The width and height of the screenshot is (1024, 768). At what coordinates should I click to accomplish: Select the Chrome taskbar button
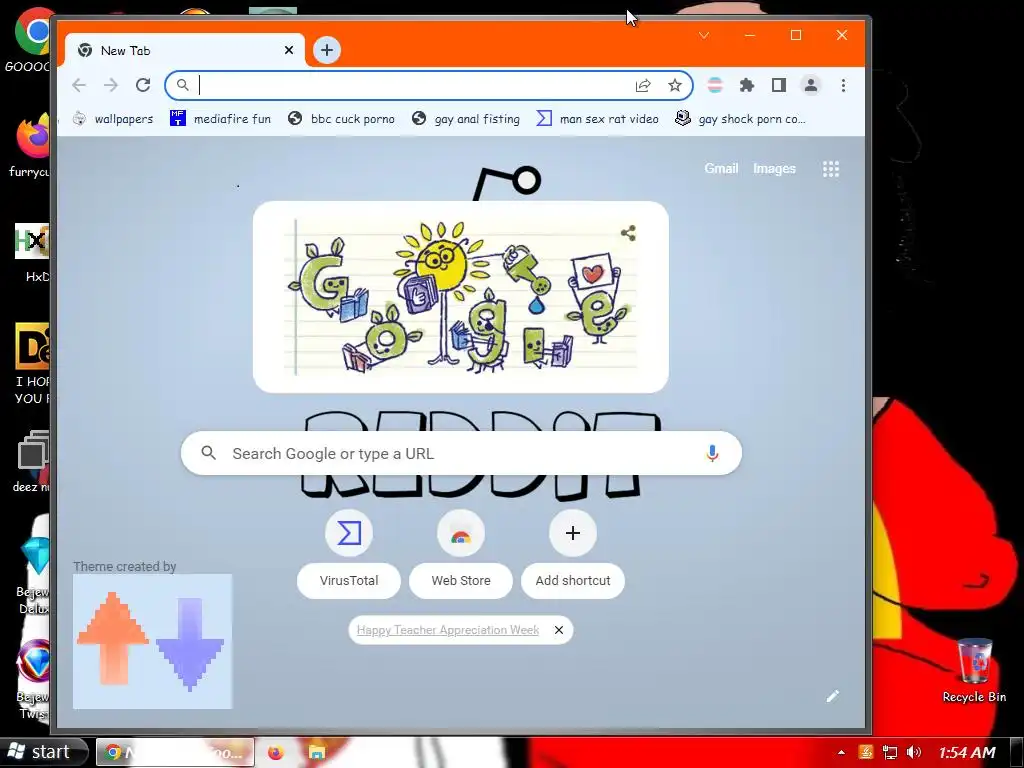point(175,753)
